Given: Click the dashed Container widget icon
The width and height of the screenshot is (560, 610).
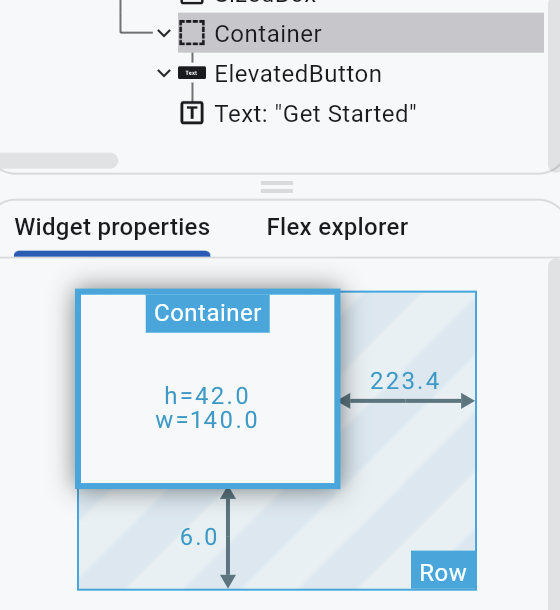Looking at the screenshot, I should coord(192,33).
